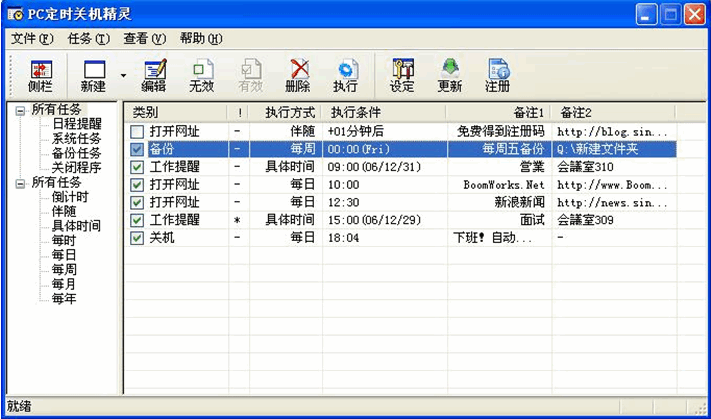Uncheck the 备份 task checkbox
Image resolution: width=711 pixels, height=419 pixels.
click(x=136, y=149)
